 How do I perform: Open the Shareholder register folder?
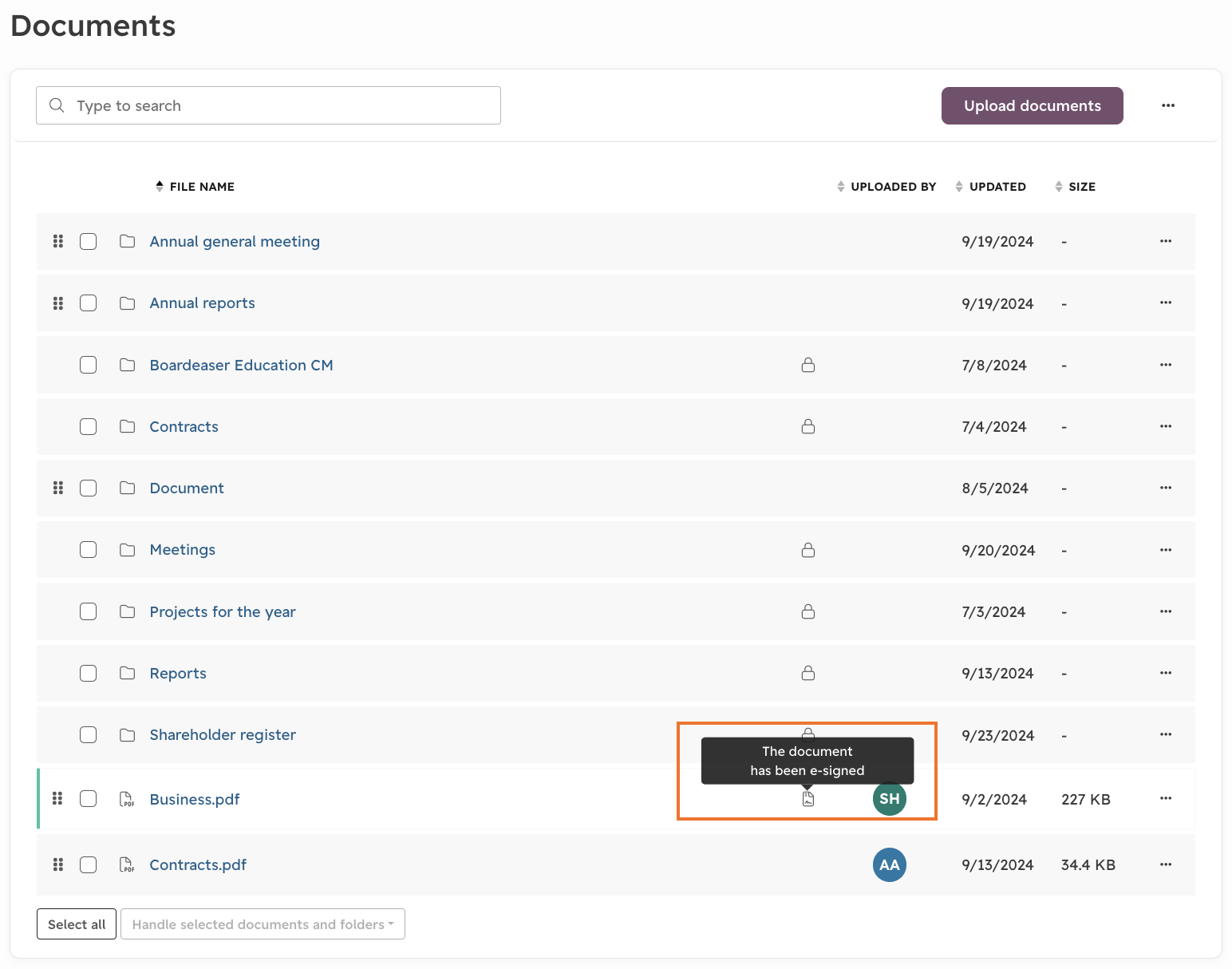tap(223, 734)
